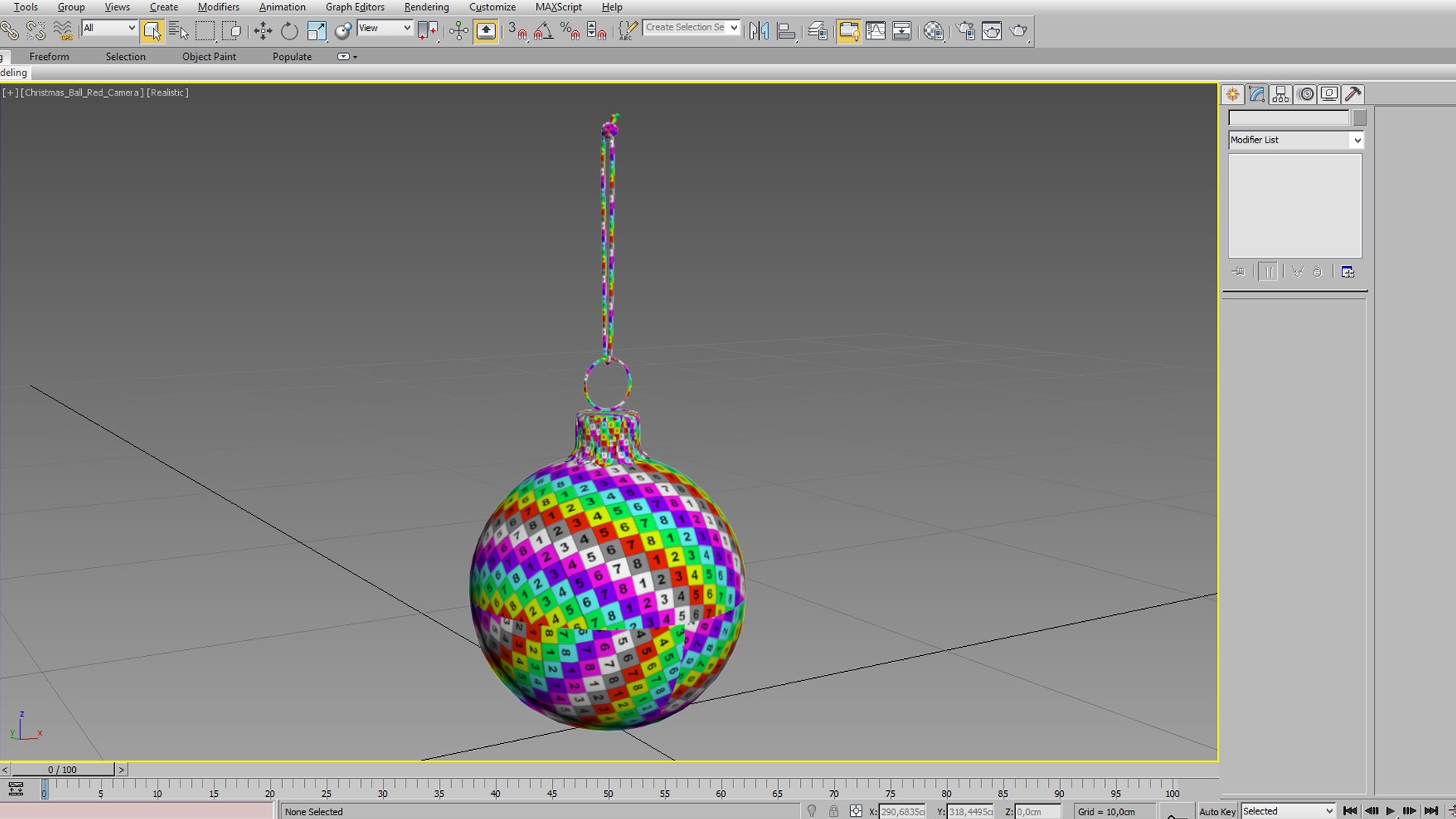The image size is (1456, 819).
Task: Toggle Window/Crossing selection mode
Action: coord(232,31)
